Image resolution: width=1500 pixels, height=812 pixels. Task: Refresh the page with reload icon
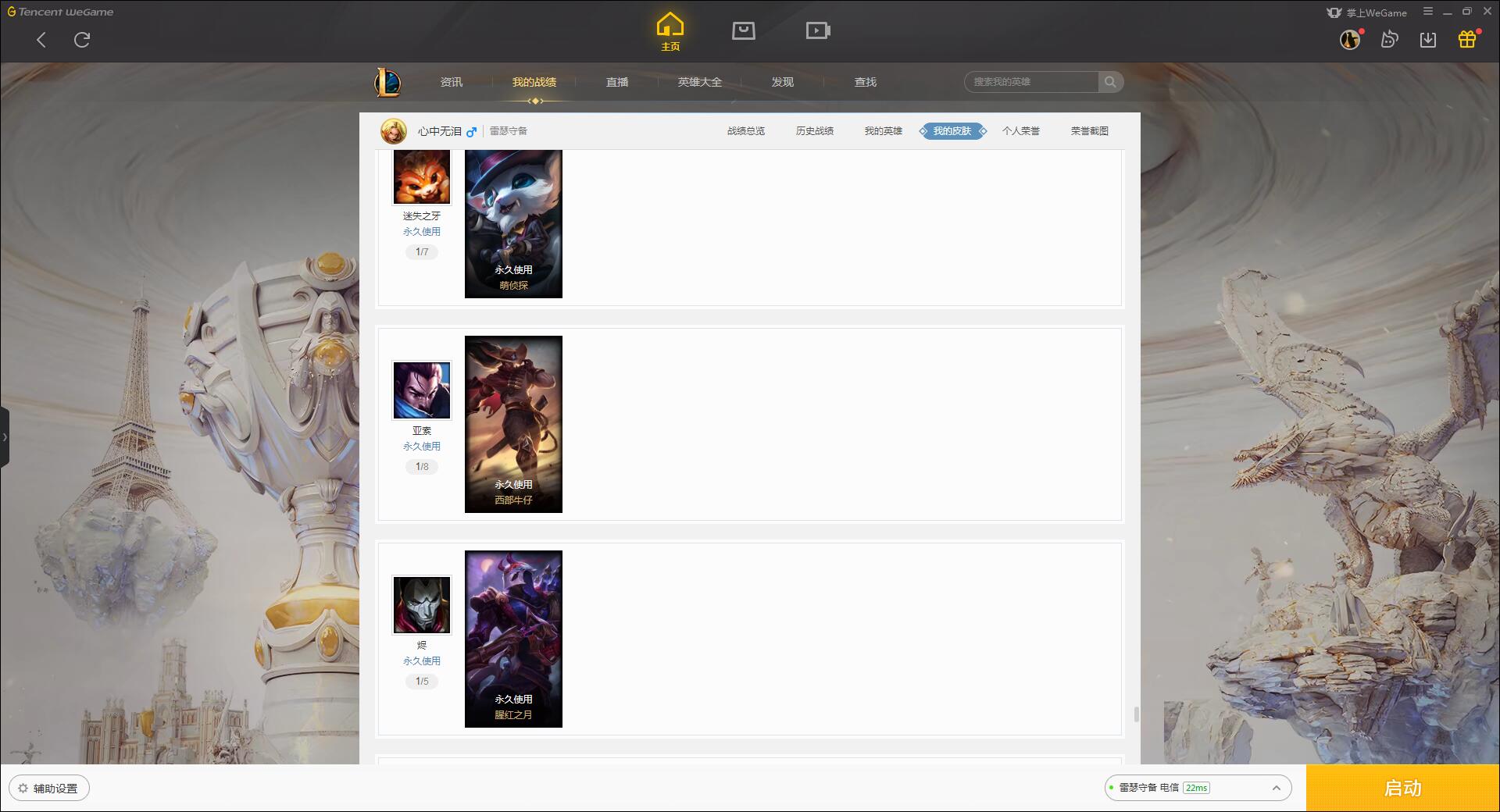(x=82, y=40)
